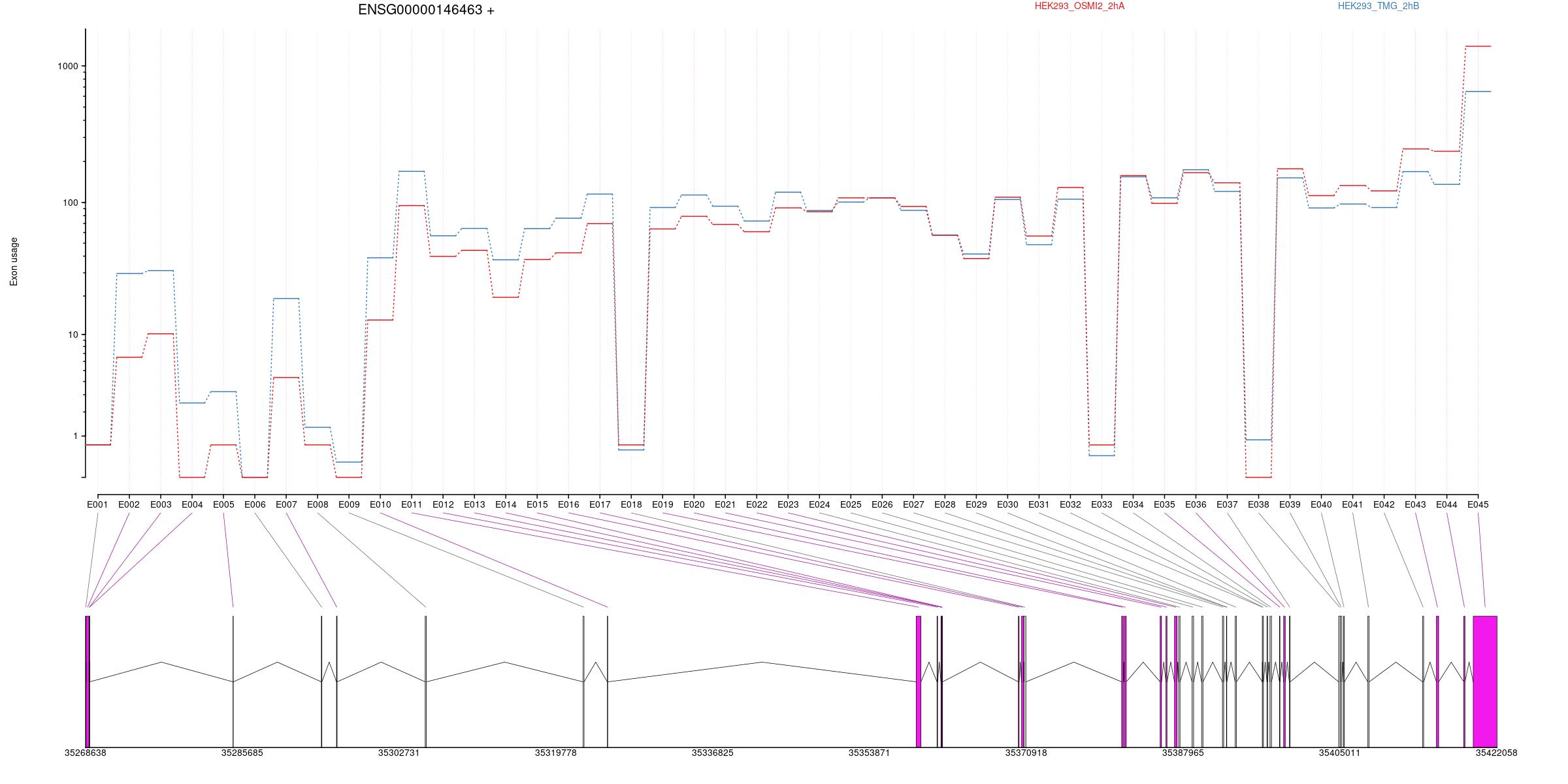Click exon label E030
The width and height of the screenshot is (1568, 784).
click(x=1007, y=504)
